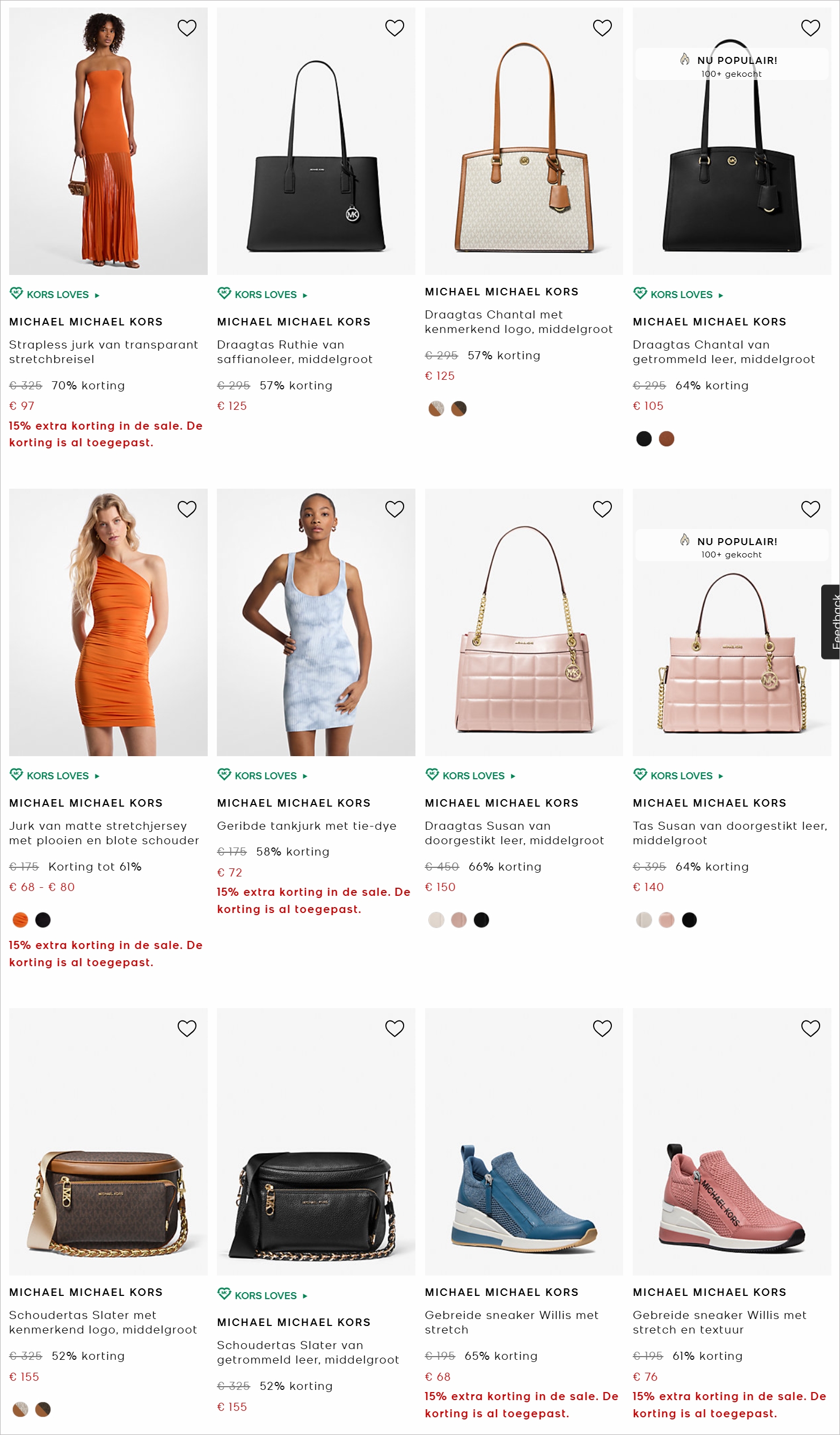Toggle favorite heart on one-shoulder orange dress

[x=187, y=509]
